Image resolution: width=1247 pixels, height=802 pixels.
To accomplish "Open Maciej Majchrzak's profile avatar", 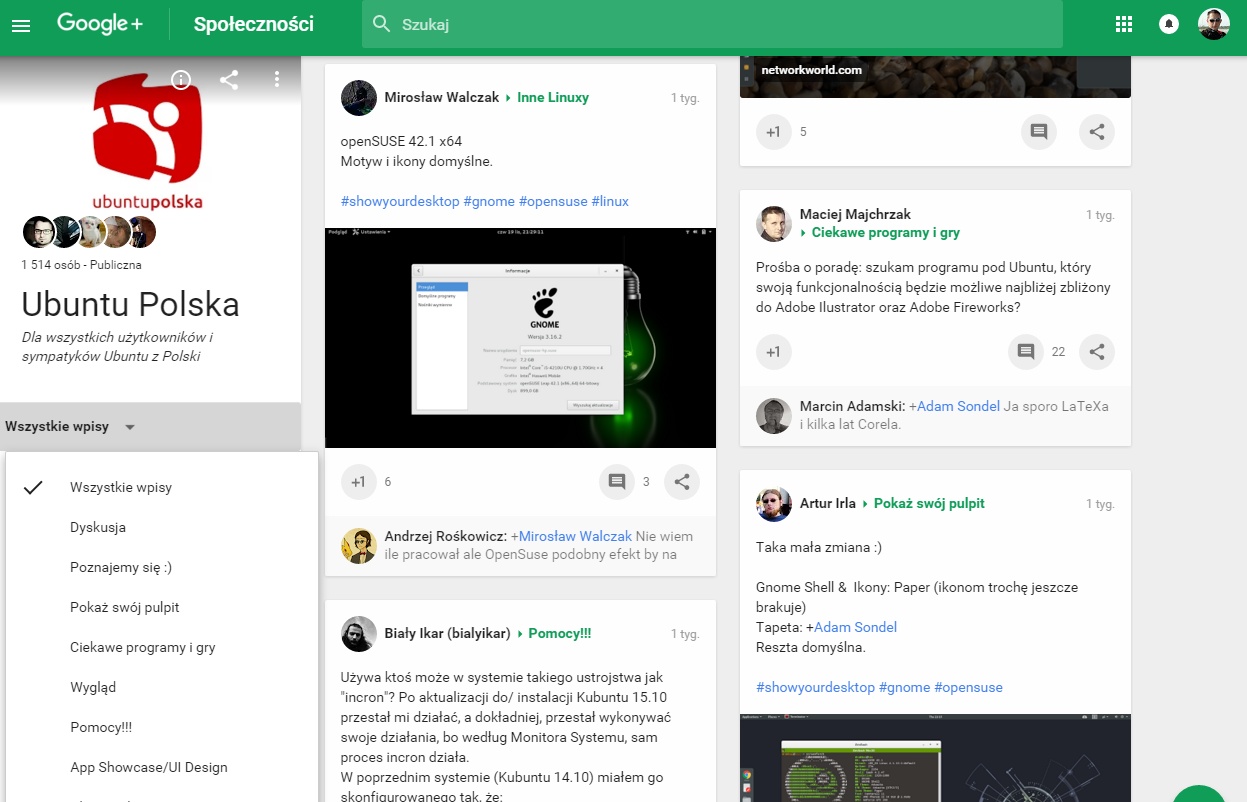I will [x=774, y=224].
